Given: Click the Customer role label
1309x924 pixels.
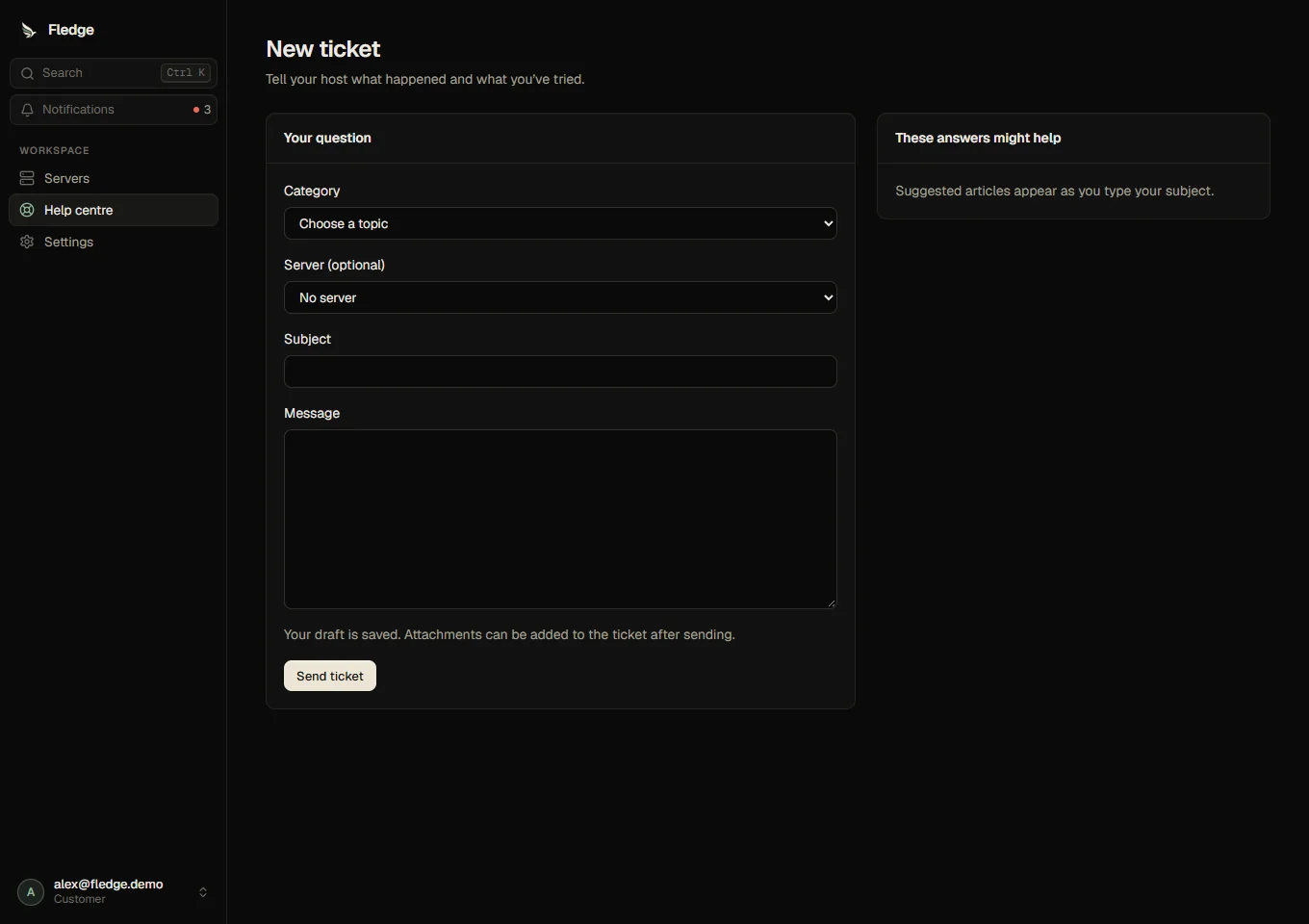Looking at the screenshot, I should pyautogui.click(x=80, y=899).
